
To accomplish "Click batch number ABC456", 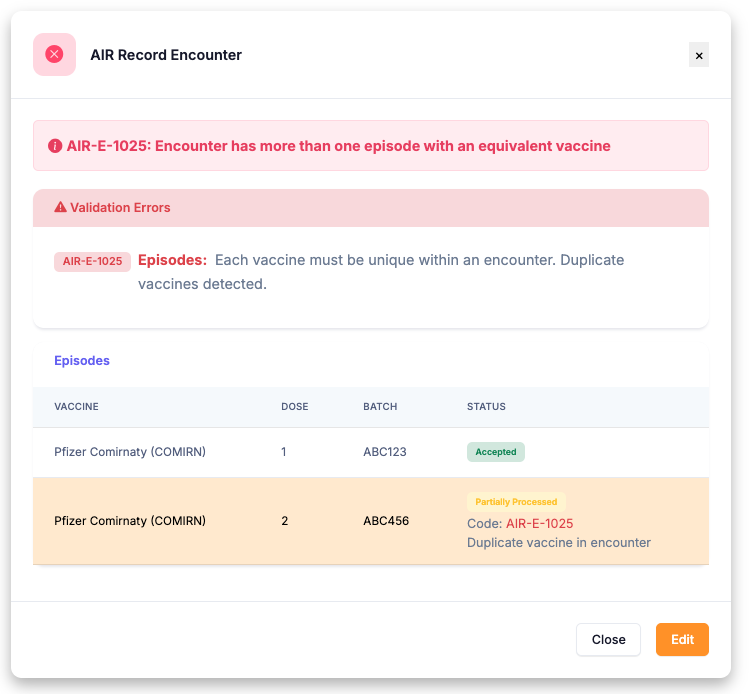I will (x=386, y=521).
